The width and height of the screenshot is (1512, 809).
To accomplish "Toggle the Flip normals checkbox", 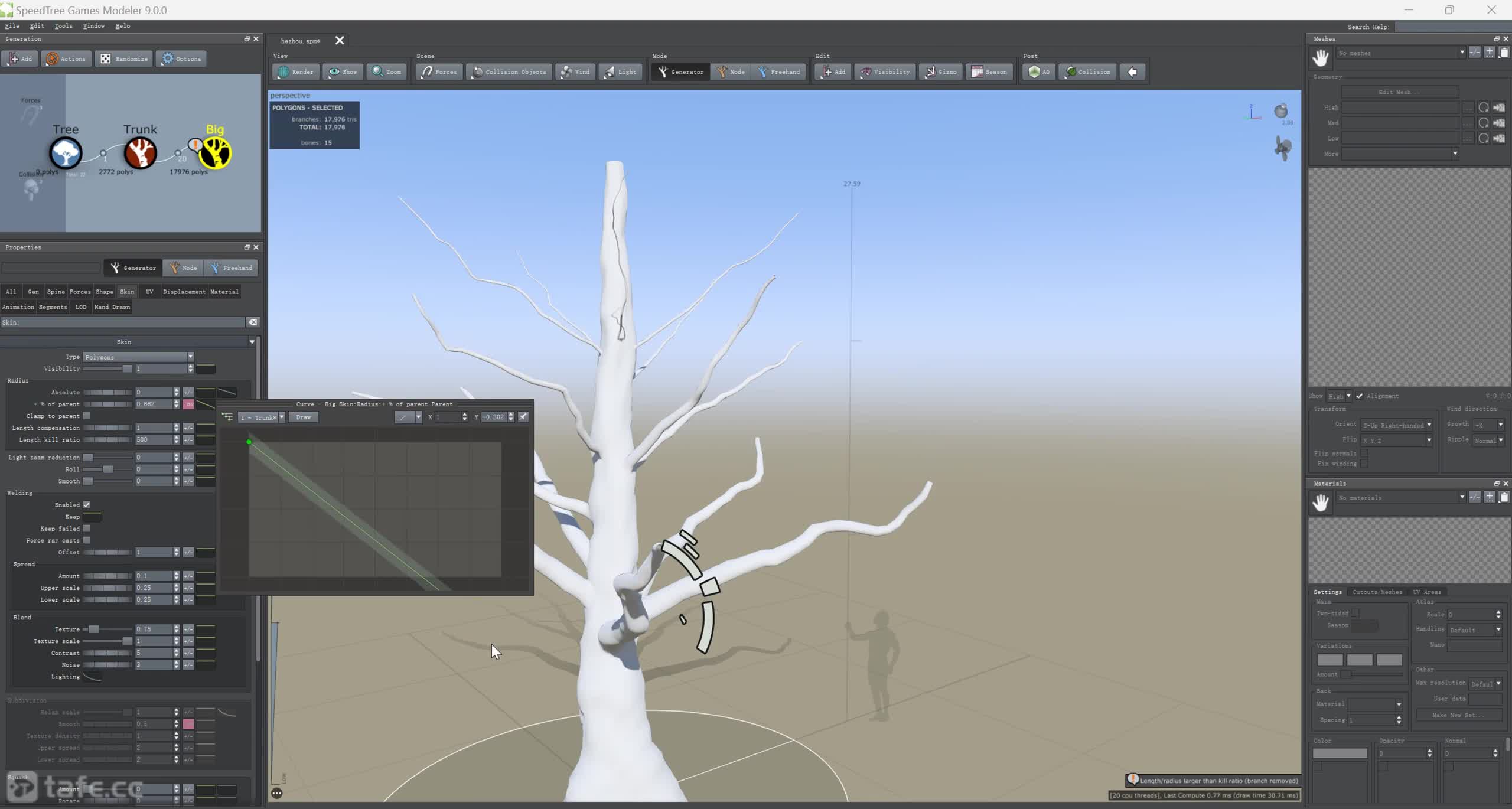I will click(x=1364, y=454).
